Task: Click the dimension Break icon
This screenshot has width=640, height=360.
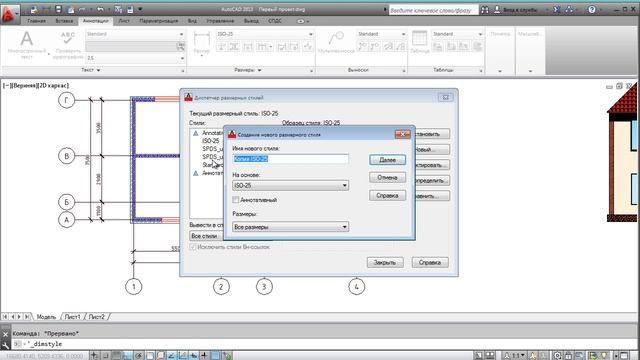Action: click(x=221, y=47)
